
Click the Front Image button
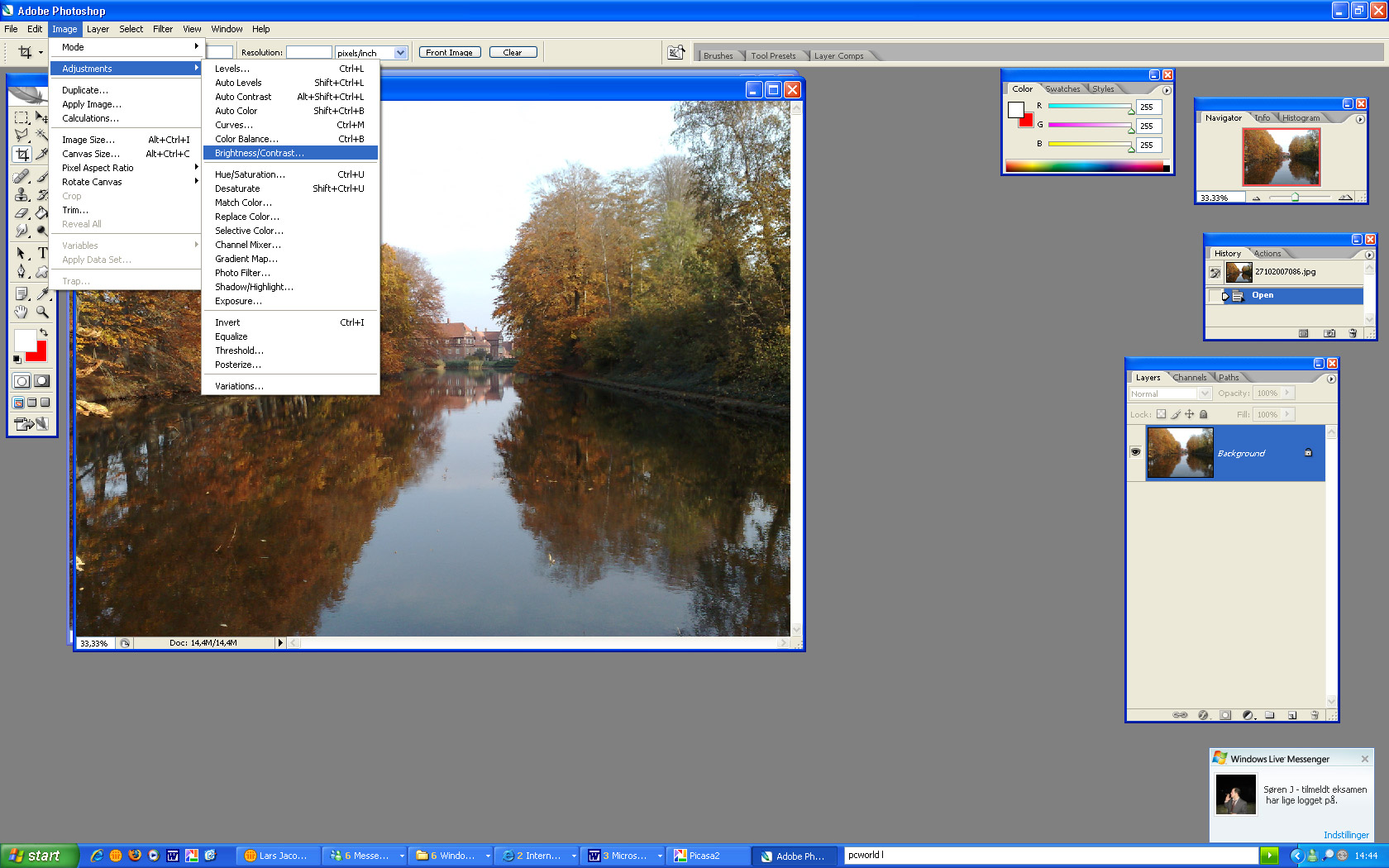[x=449, y=53]
